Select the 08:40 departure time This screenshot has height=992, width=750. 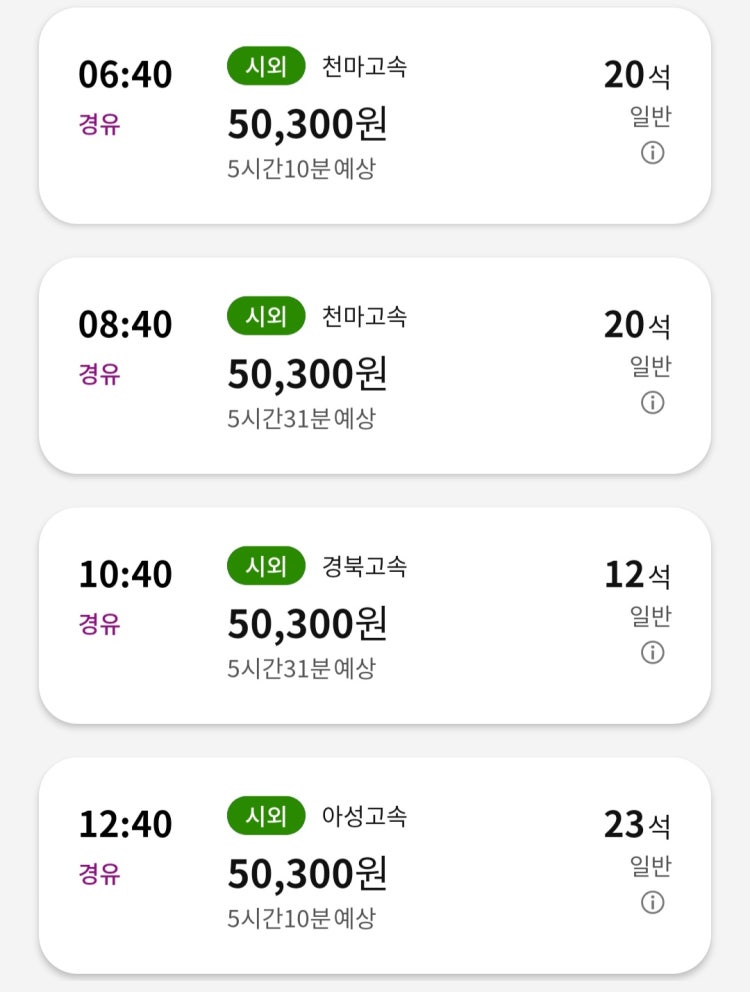(x=125, y=325)
